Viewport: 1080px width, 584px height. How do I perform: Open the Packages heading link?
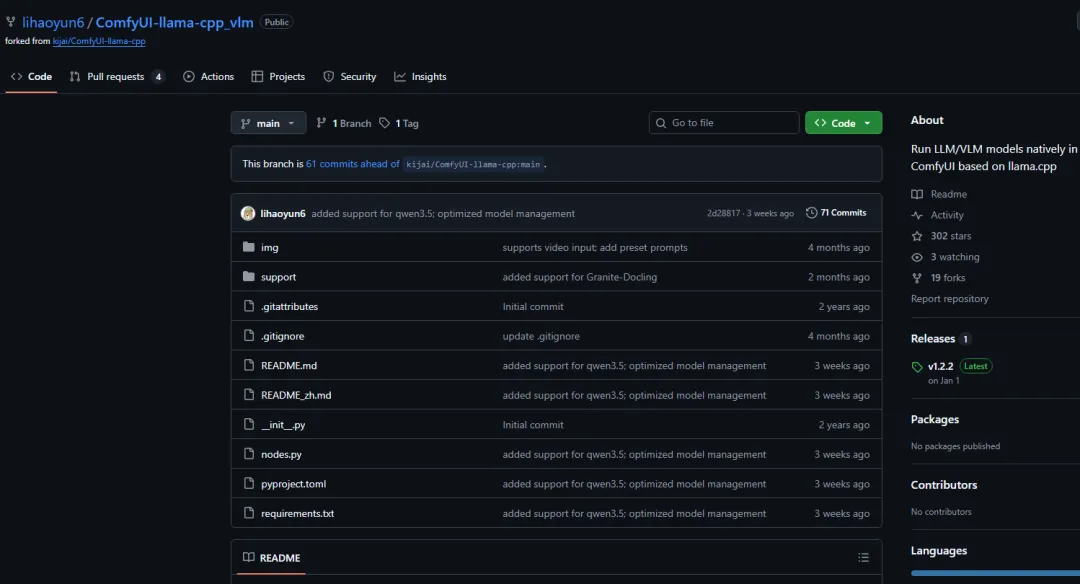pos(935,419)
